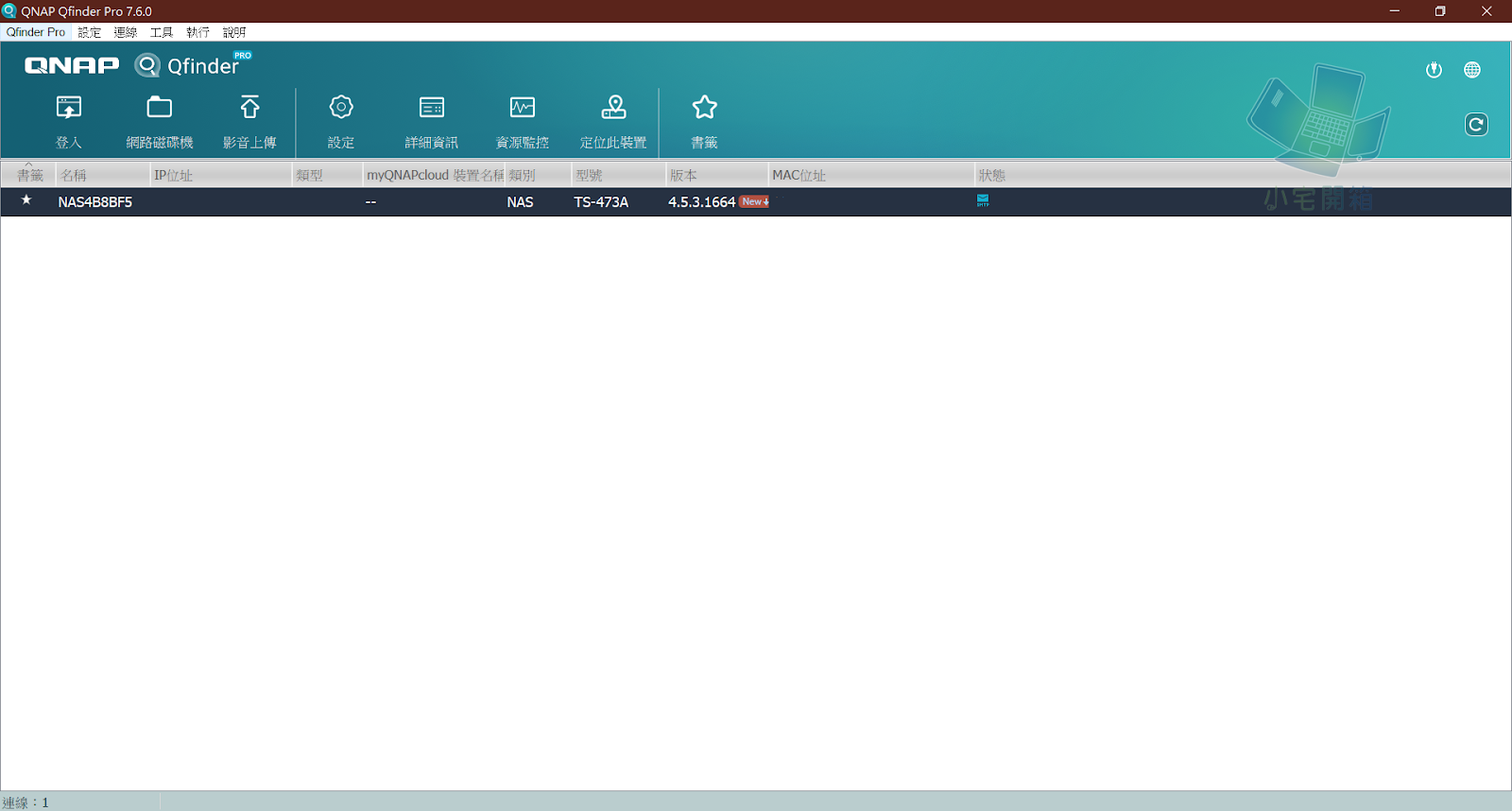Open the 設定 gear toolbar icon
The image size is (1512, 811).
click(341, 121)
